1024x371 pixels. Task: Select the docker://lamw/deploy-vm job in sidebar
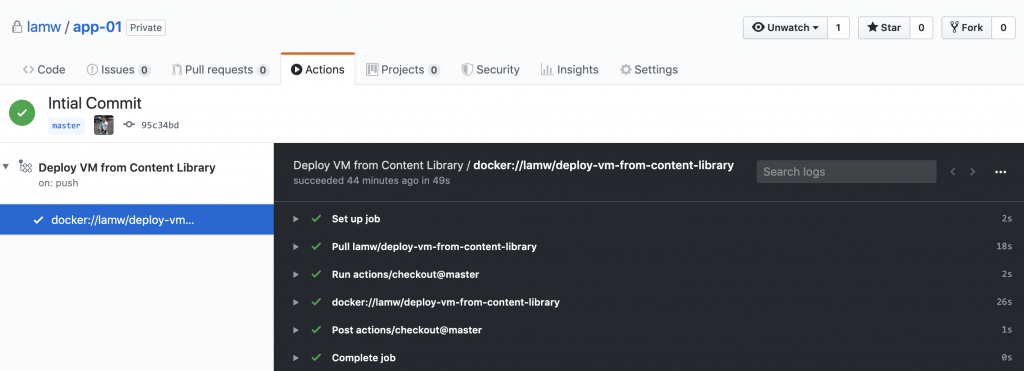click(137, 220)
